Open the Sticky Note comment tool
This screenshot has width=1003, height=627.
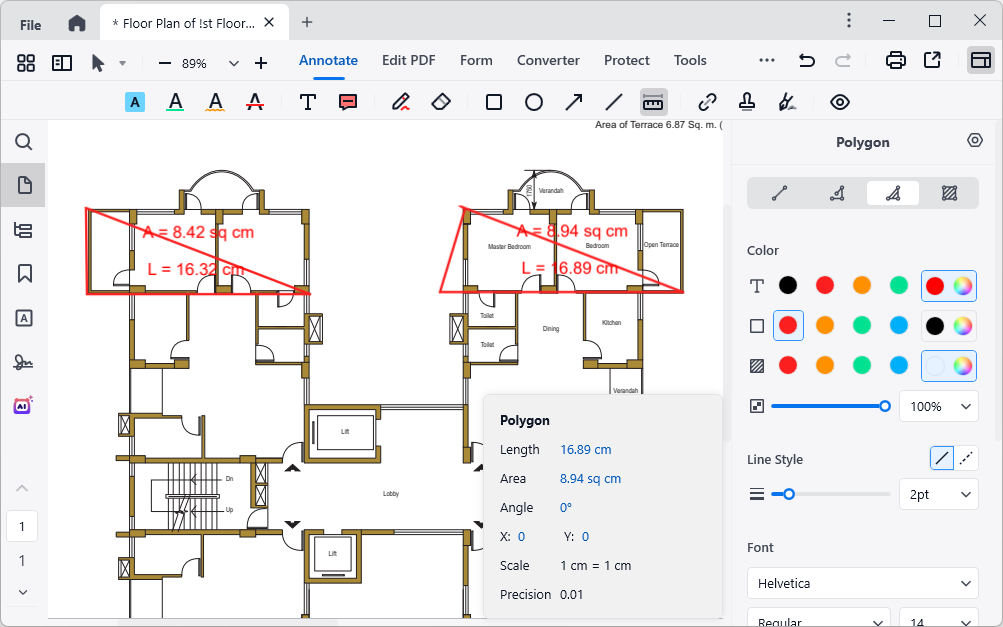(x=347, y=101)
